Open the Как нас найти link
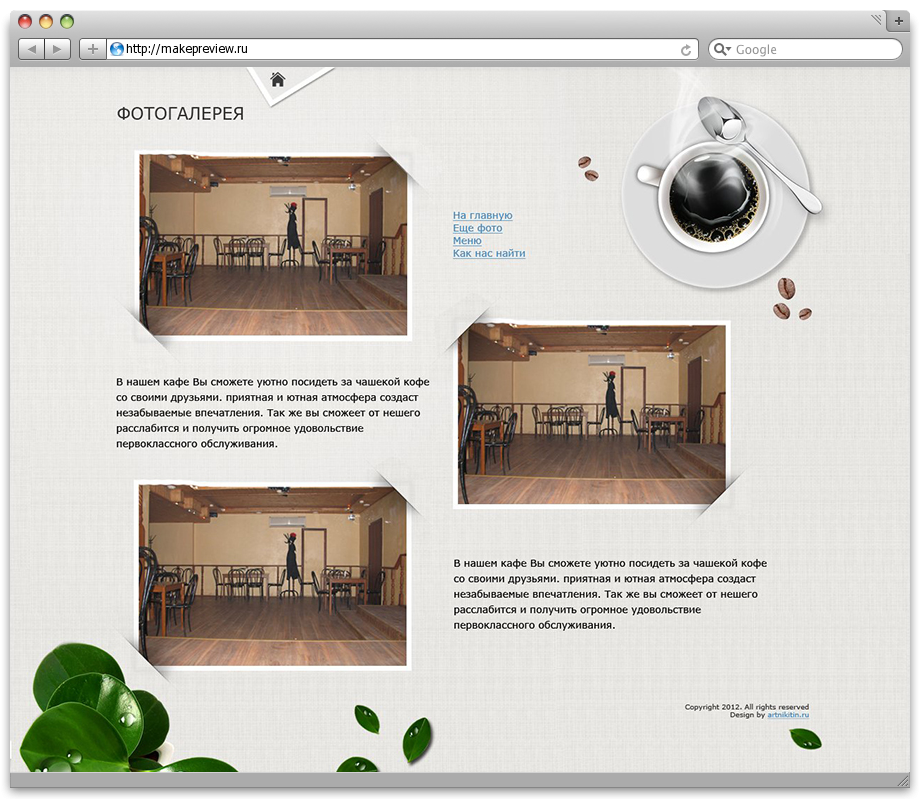 coord(489,253)
